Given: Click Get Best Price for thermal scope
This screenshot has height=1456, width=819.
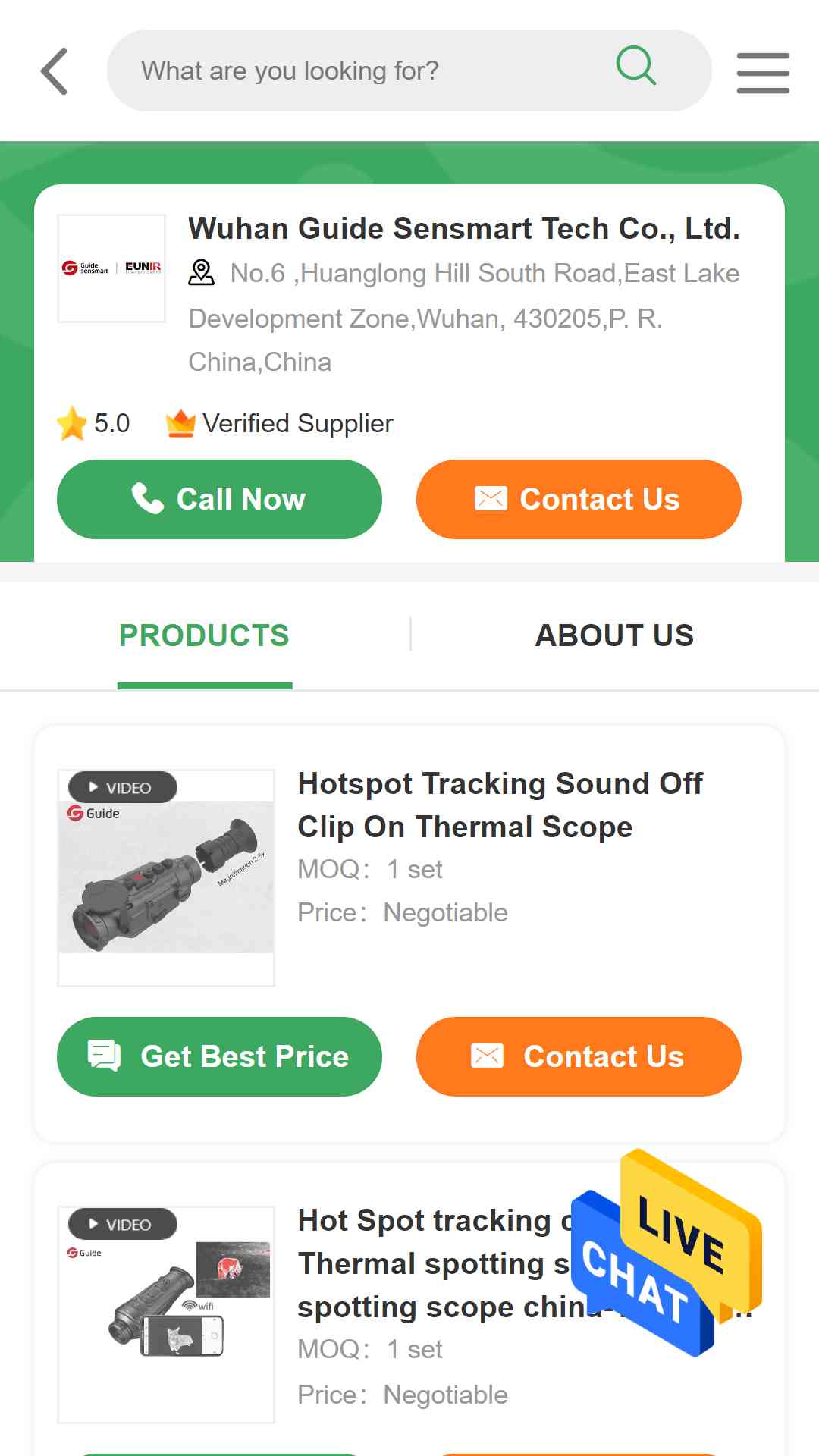Looking at the screenshot, I should 219,1056.
